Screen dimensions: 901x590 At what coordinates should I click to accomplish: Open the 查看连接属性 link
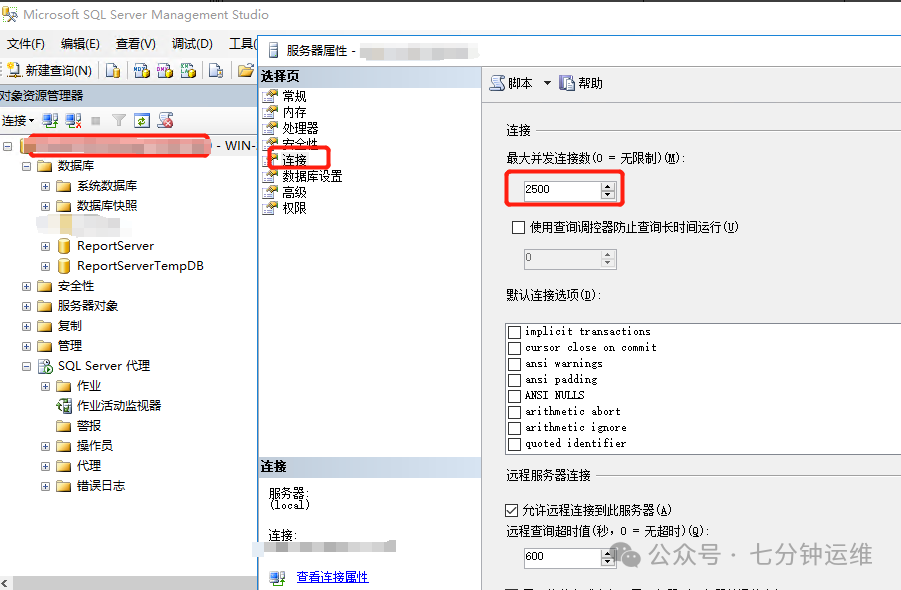coord(332,577)
